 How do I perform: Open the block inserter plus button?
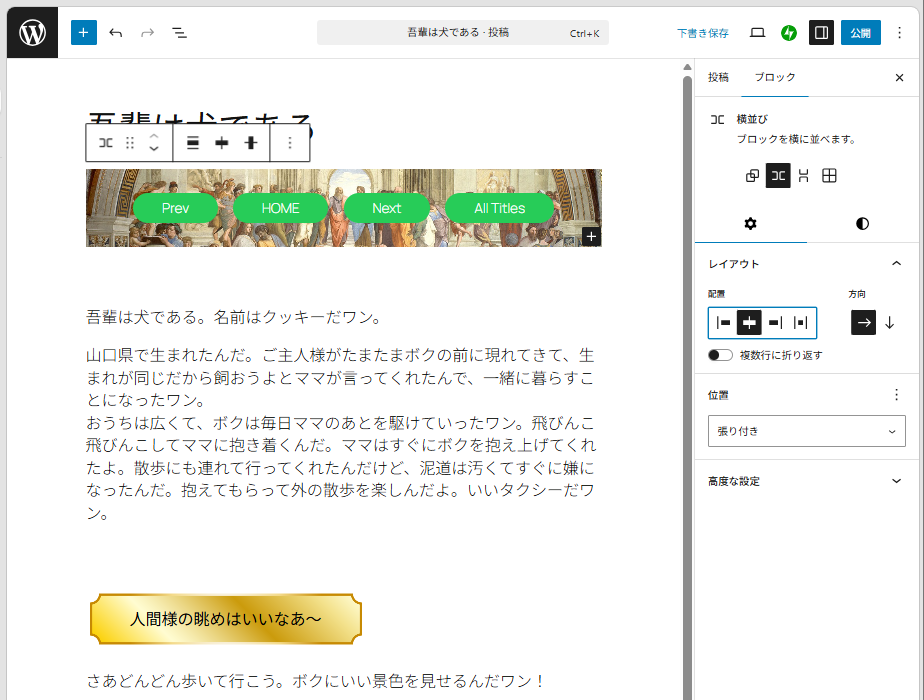coord(83,32)
